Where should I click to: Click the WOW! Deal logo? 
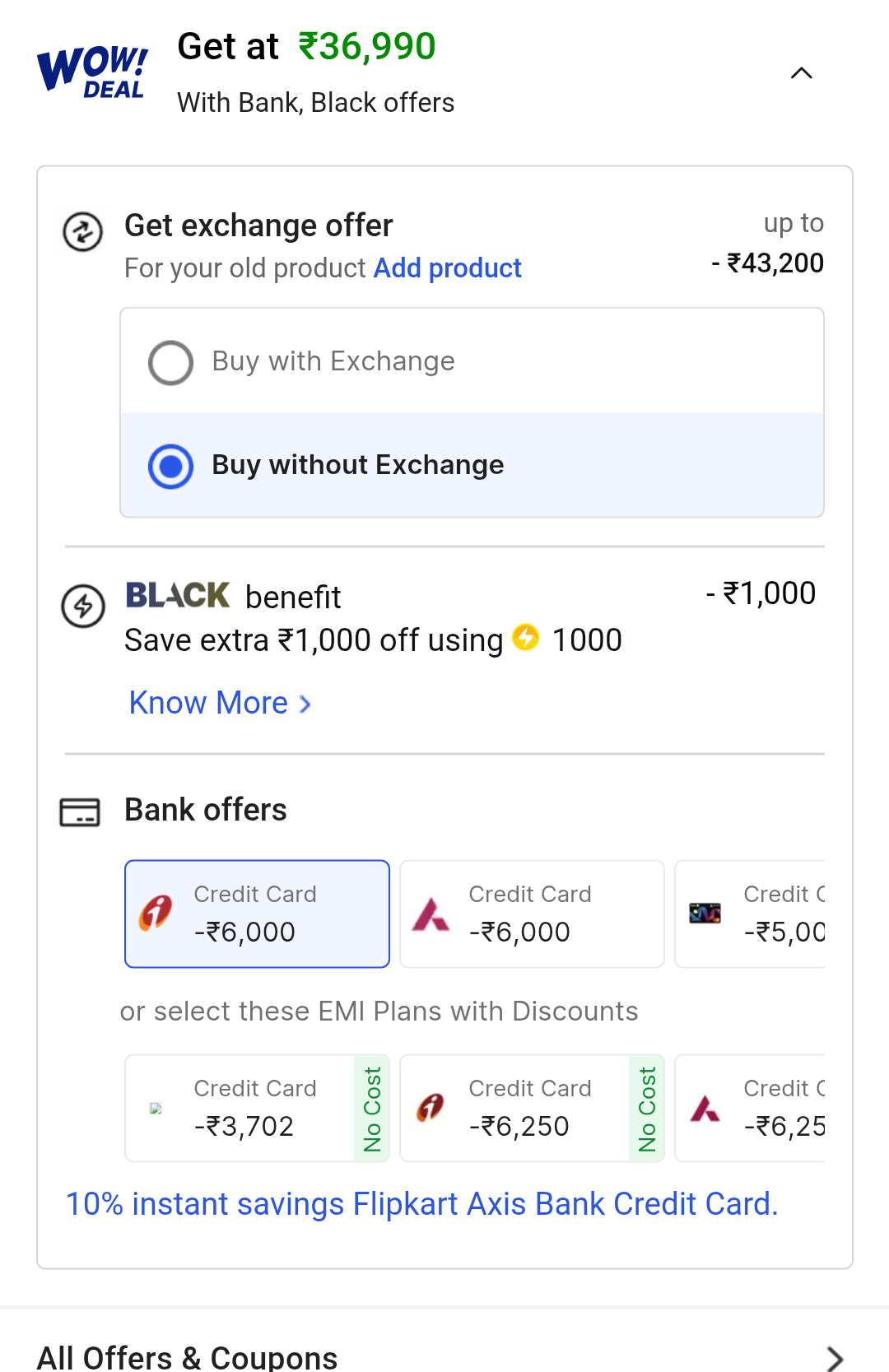tap(93, 72)
